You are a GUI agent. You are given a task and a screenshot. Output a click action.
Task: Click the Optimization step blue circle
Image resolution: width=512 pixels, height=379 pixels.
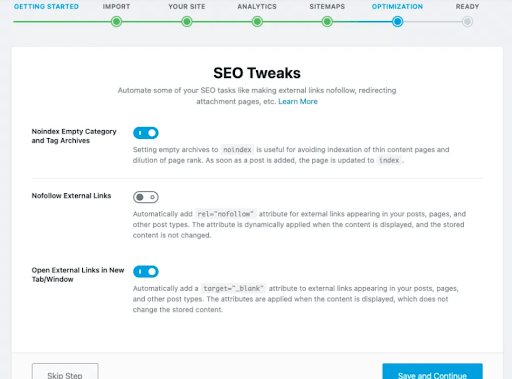[397, 22]
